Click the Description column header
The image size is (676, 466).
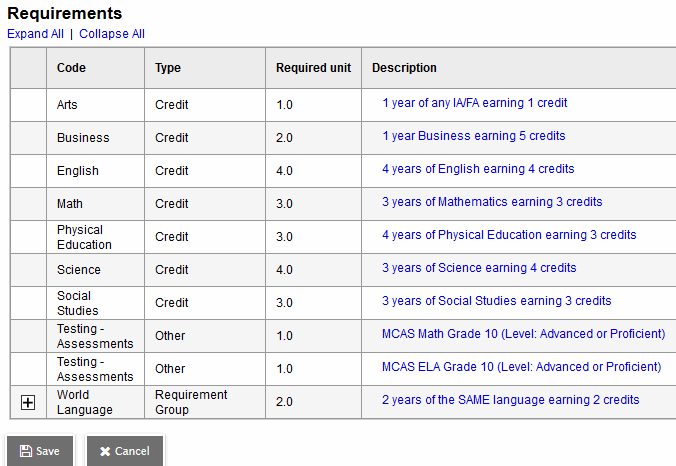click(x=404, y=68)
